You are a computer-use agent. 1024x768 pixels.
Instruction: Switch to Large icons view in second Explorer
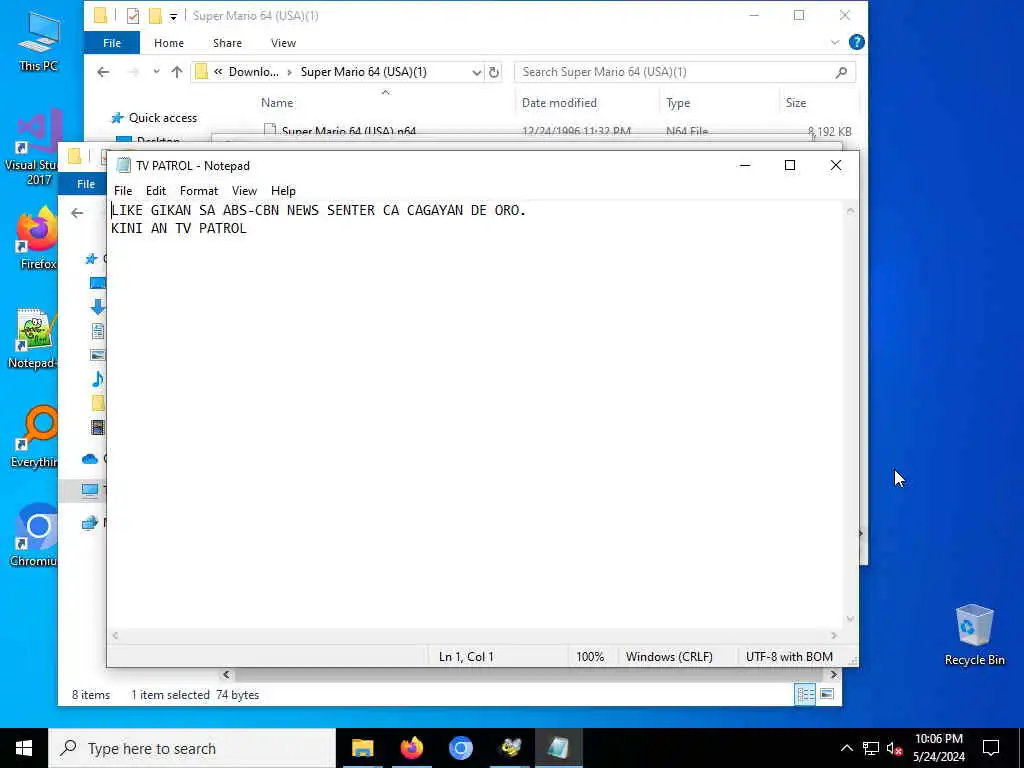tap(827, 694)
